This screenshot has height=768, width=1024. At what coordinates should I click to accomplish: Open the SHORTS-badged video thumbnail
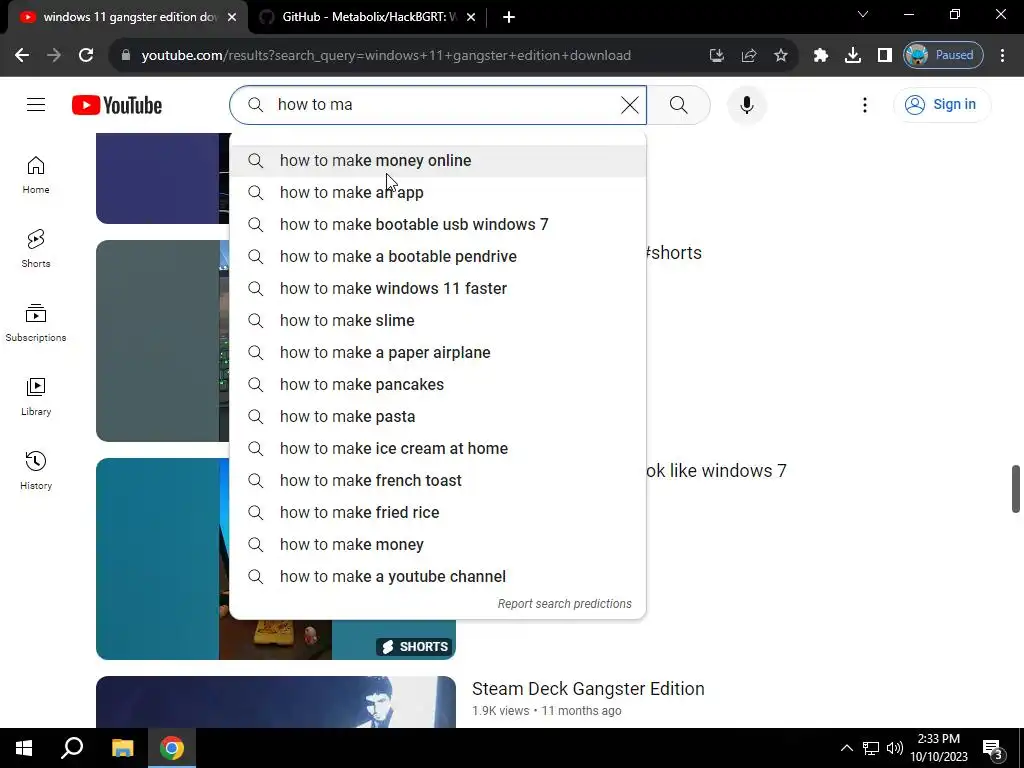point(276,559)
